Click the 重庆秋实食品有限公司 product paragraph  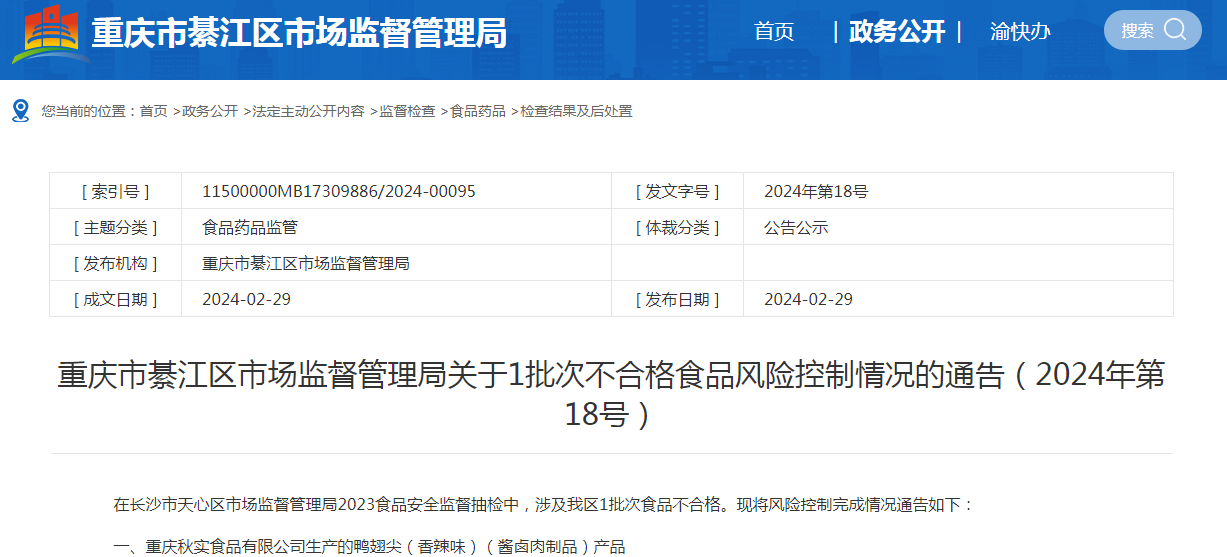click(x=369, y=546)
